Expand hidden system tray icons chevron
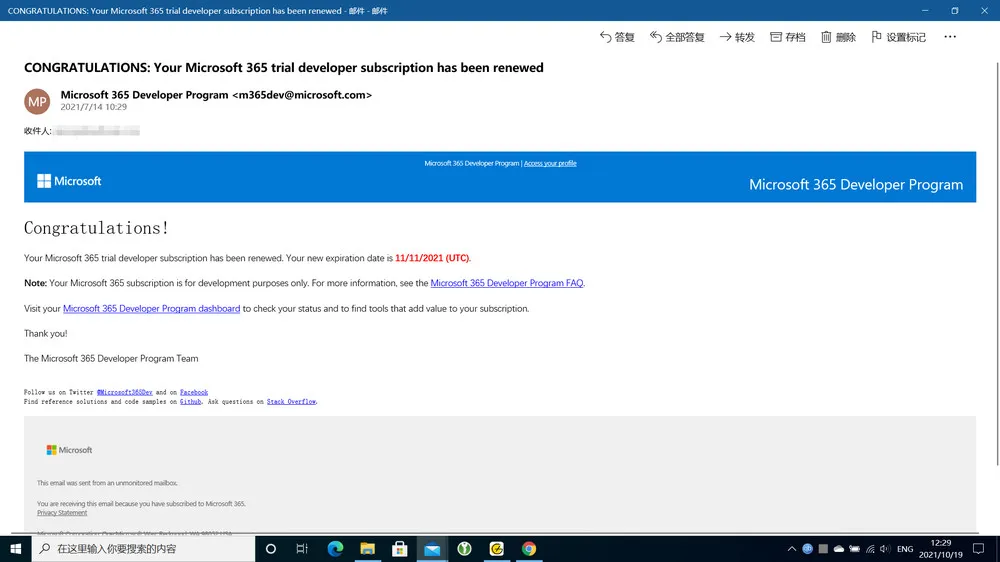This screenshot has width=1000, height=562. [x=792, y=549]
